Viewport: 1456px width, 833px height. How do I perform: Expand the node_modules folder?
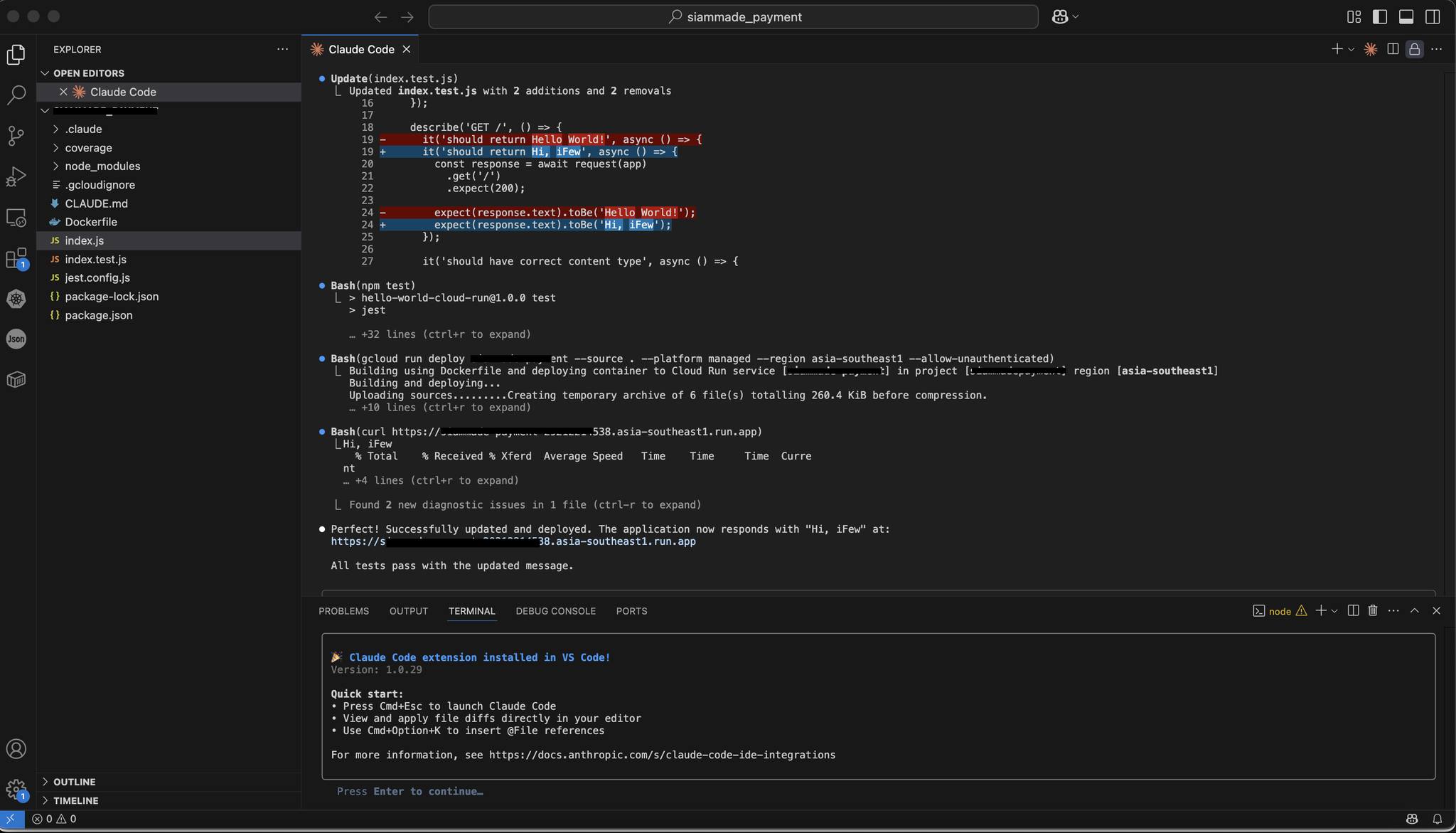click(102, 166)
